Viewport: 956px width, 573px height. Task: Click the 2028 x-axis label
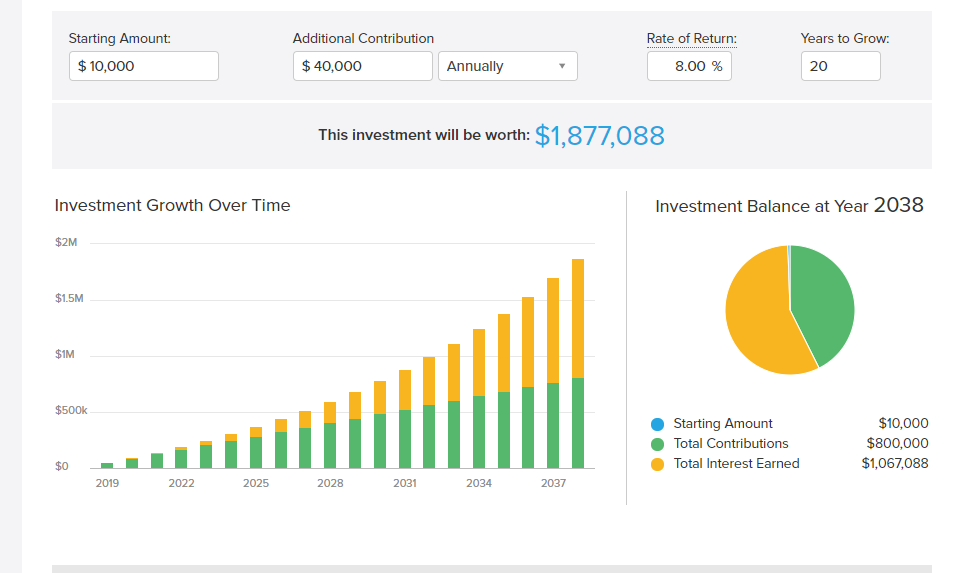coord(330,483)
